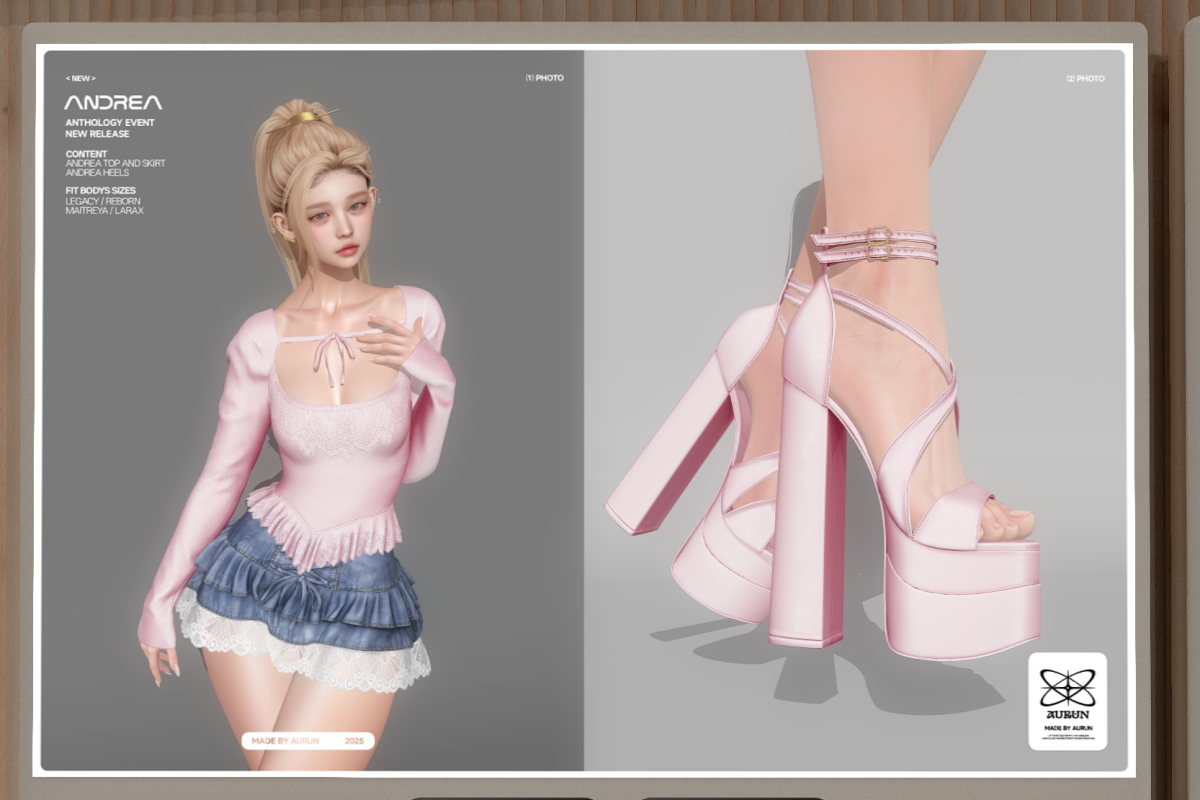Click the "ANTHOLOGY EVENT" text line
Viewport: 1200px width, 800px height.
pos(110,123)
